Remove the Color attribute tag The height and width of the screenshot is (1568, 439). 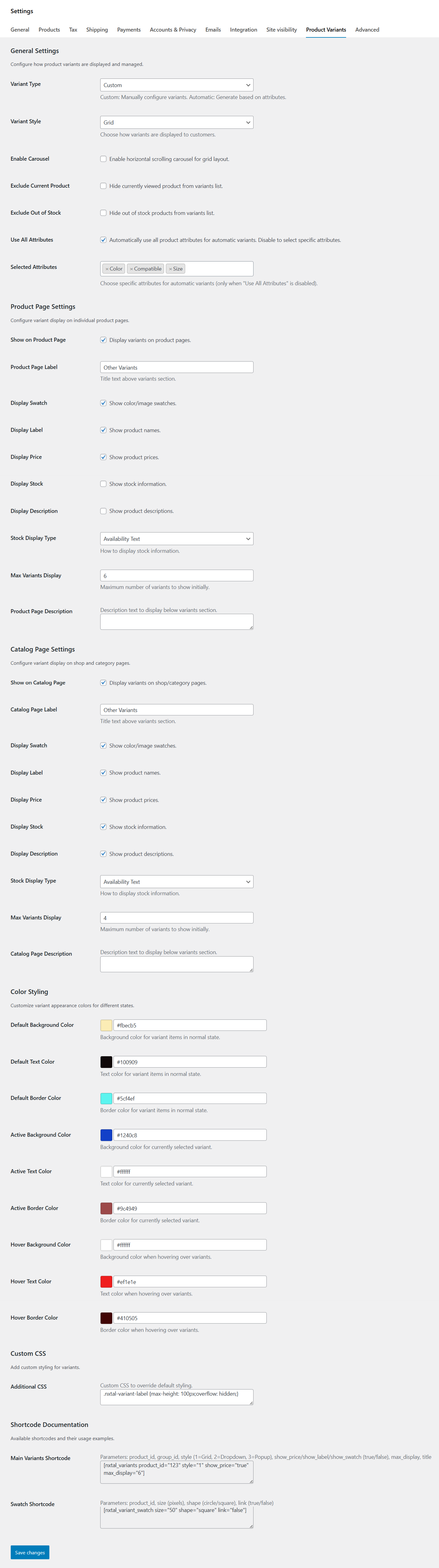(107, 269)
